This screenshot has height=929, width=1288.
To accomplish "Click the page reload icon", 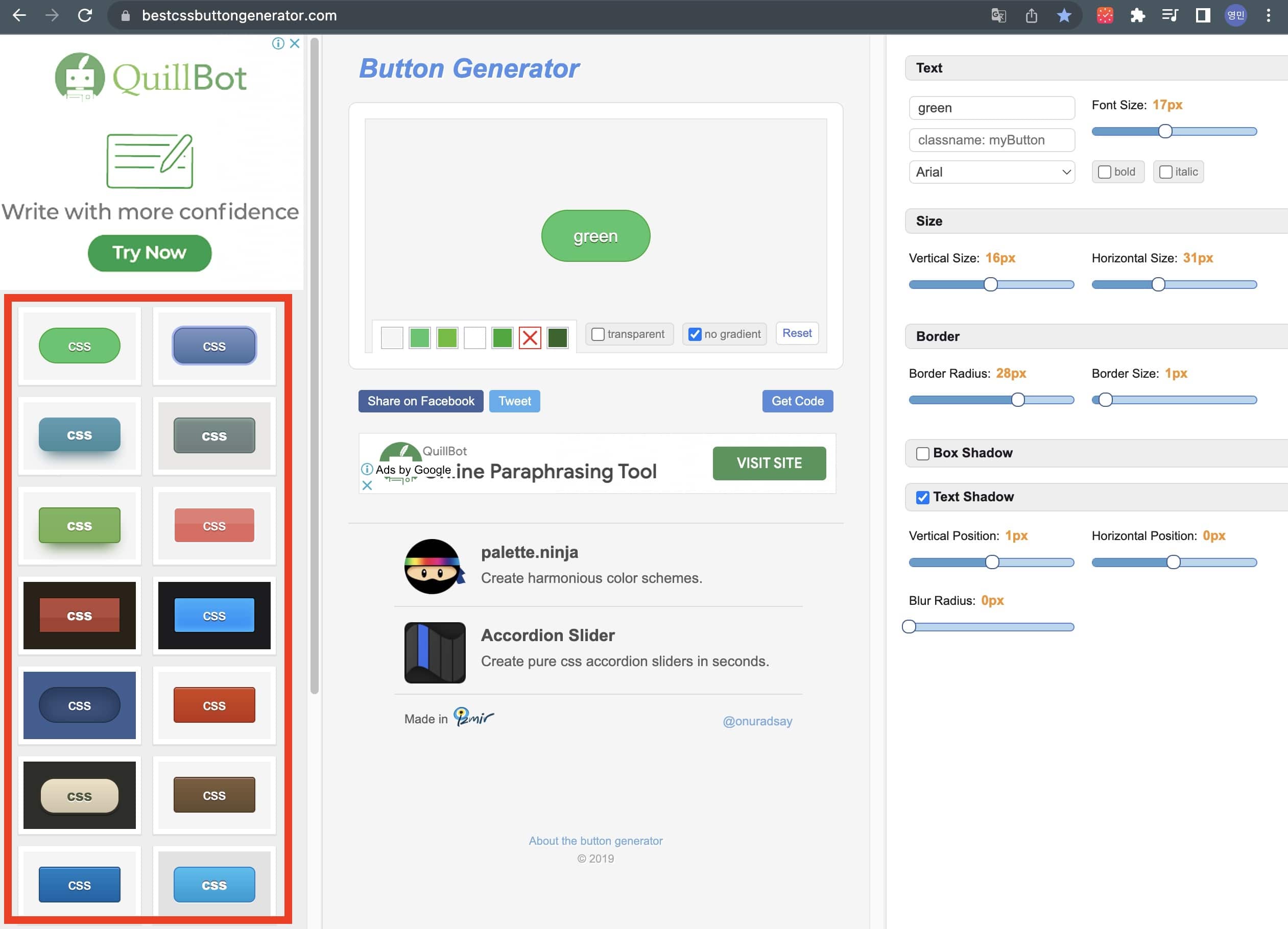I will coord(86,15).
